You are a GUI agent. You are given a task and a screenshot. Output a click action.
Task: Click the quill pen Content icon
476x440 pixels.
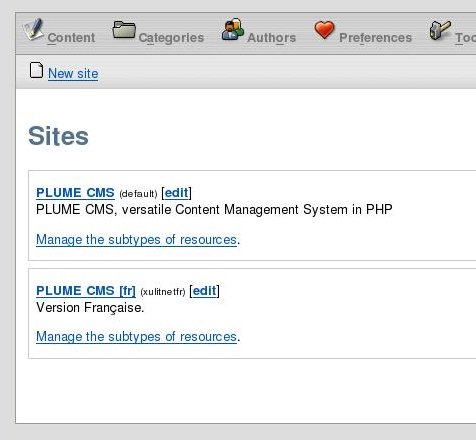33,29
